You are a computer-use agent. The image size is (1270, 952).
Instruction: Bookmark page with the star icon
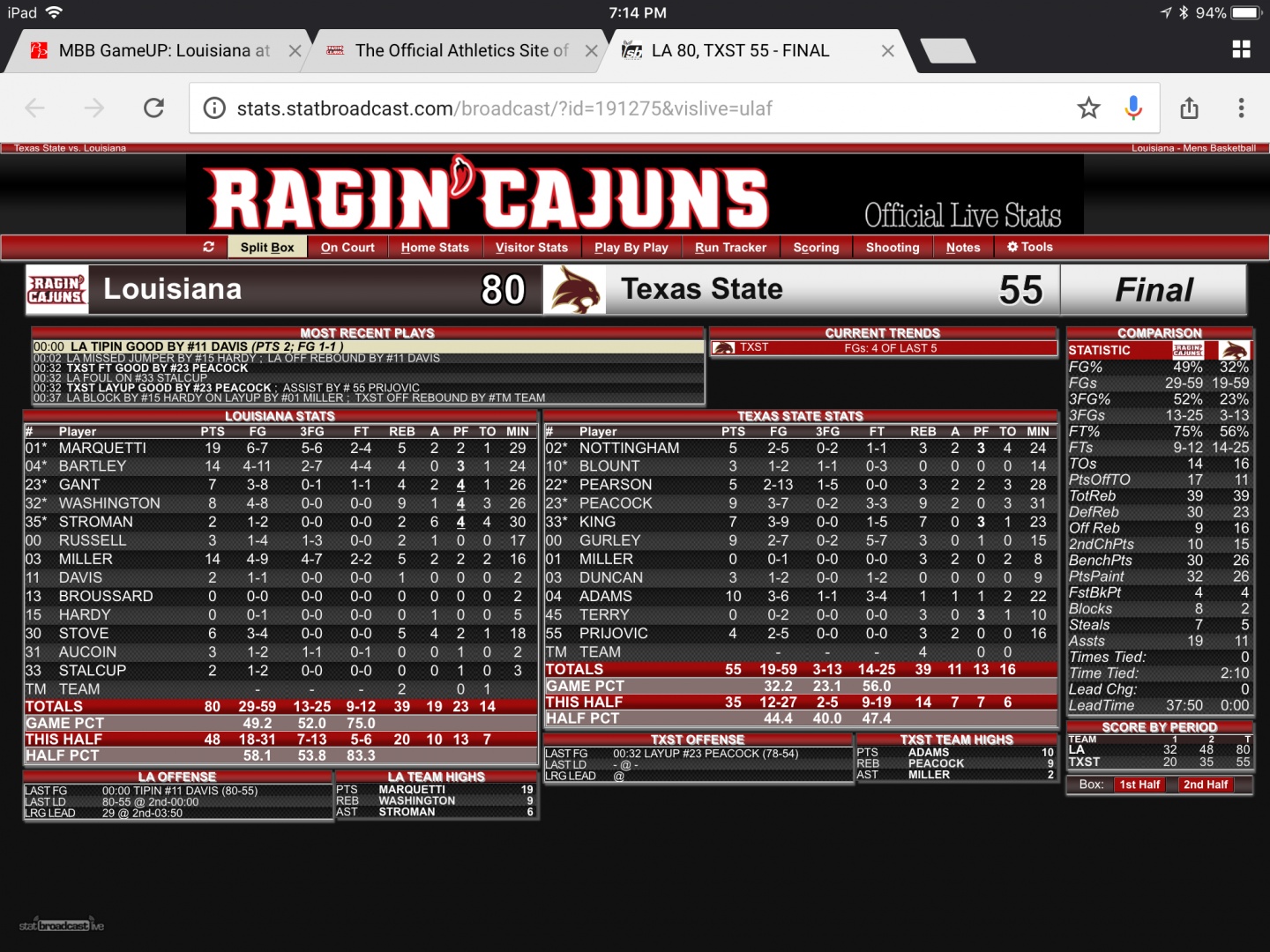coord(1088,108)
